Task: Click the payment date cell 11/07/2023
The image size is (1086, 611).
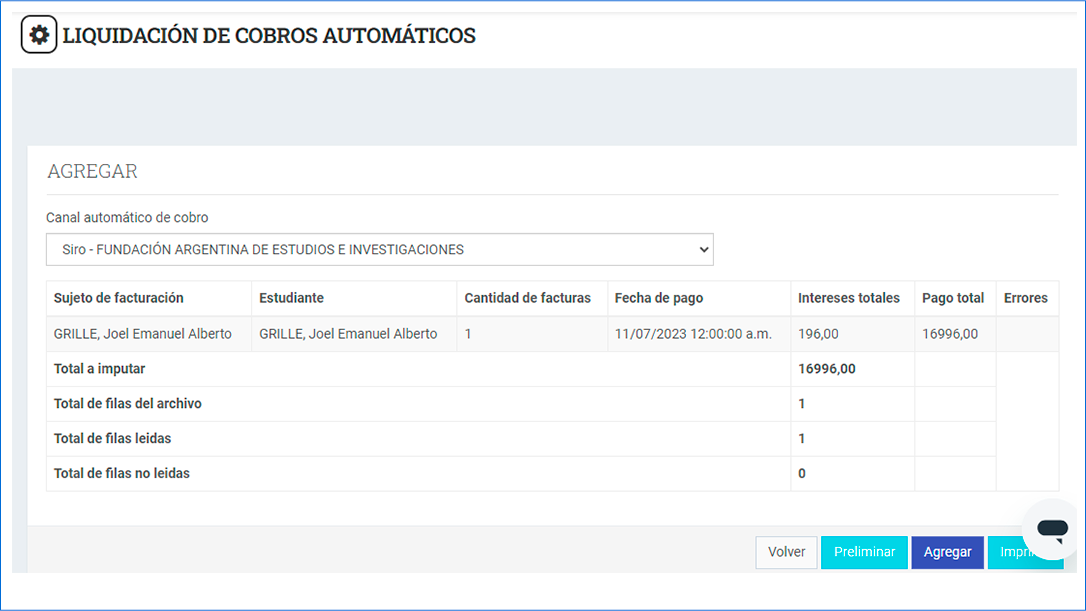Action: point(693,334)
